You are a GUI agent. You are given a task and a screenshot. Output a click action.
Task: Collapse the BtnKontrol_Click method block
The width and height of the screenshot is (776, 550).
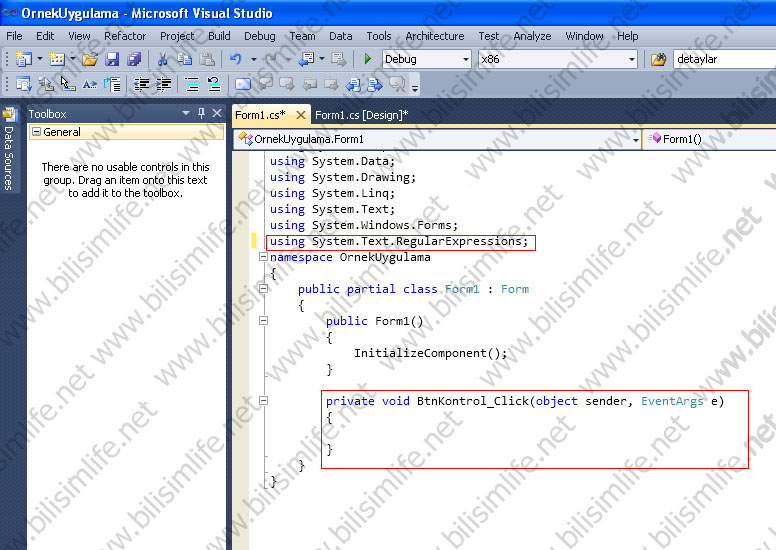[263, 400]
